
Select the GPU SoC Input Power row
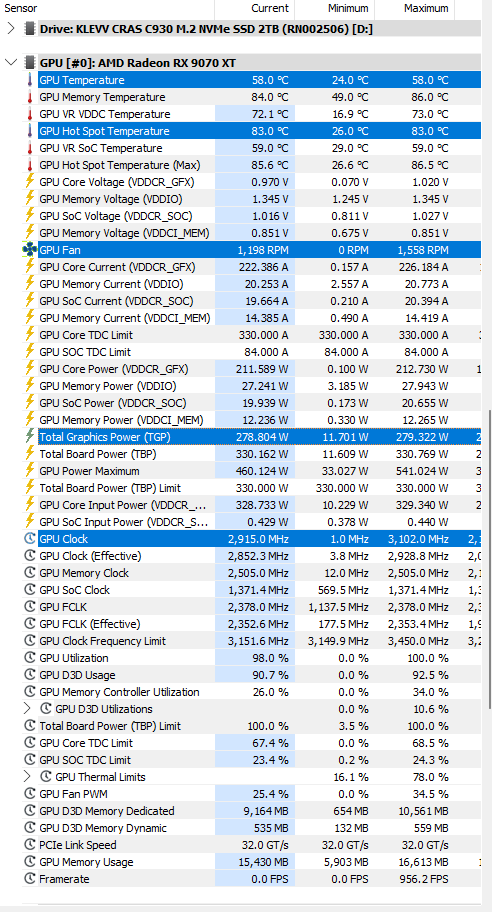[x=260, y=522]
